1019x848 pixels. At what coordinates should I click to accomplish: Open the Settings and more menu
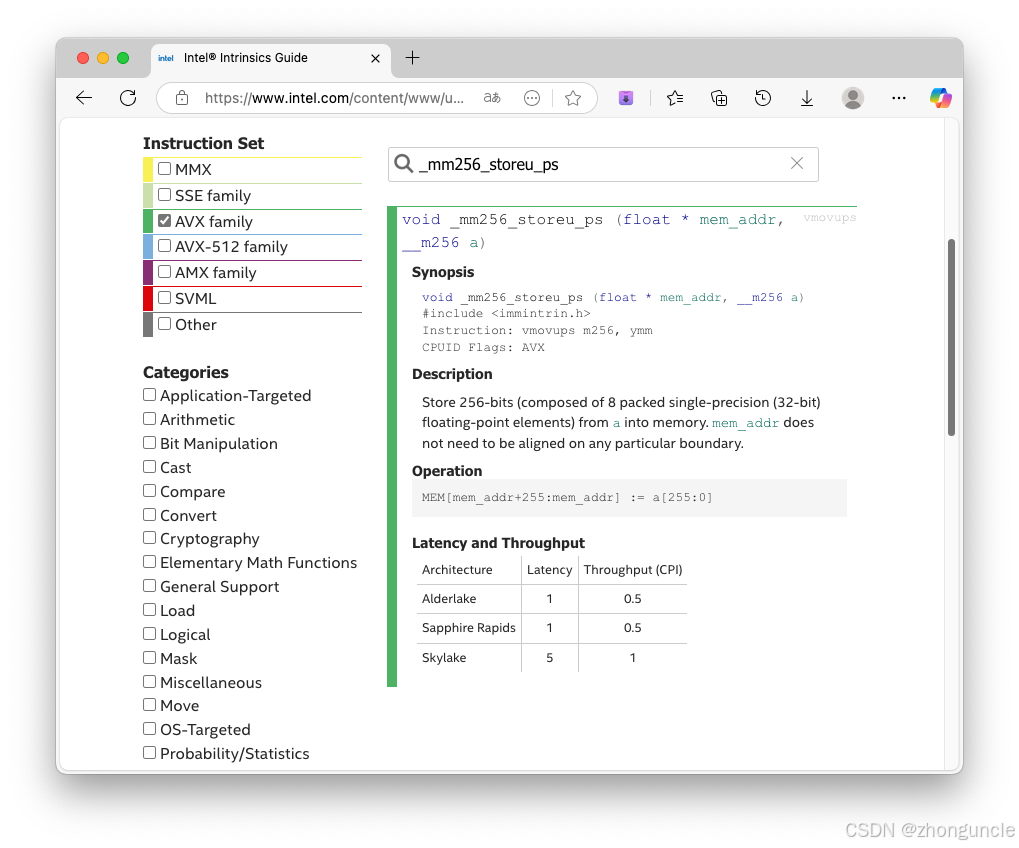[898, 98]
